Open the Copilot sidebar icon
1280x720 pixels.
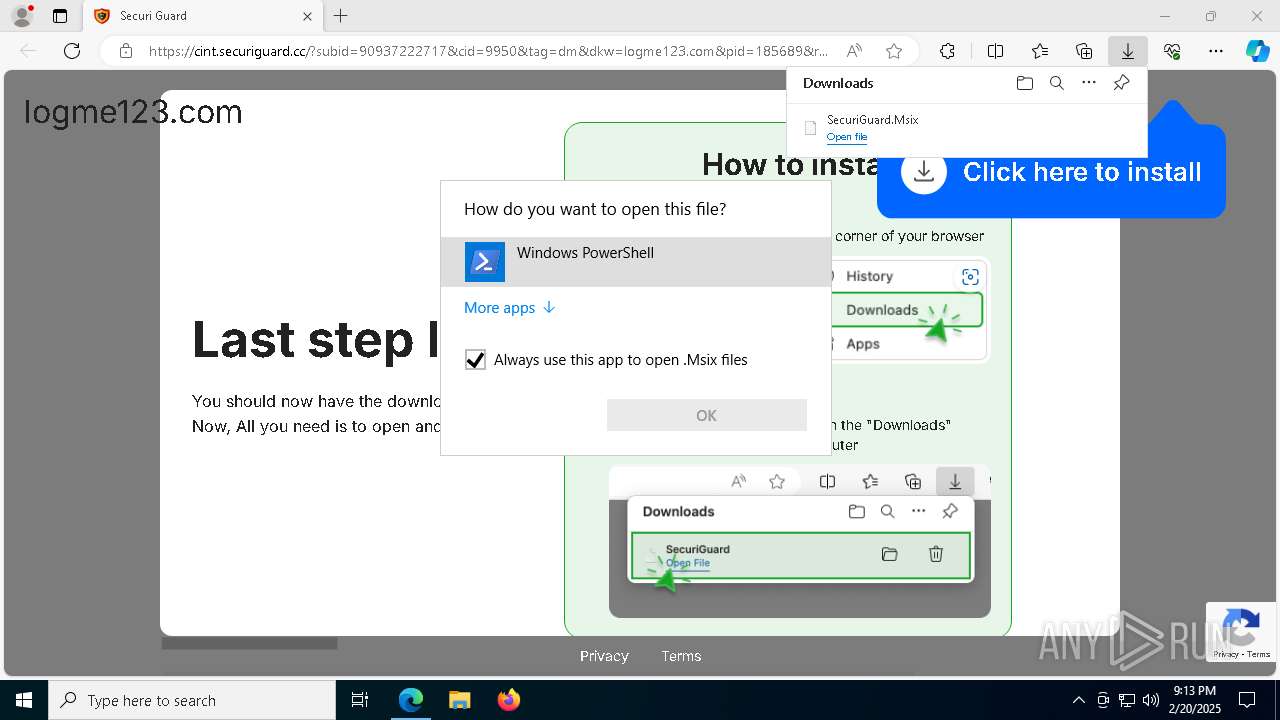tap(1257, 51)
